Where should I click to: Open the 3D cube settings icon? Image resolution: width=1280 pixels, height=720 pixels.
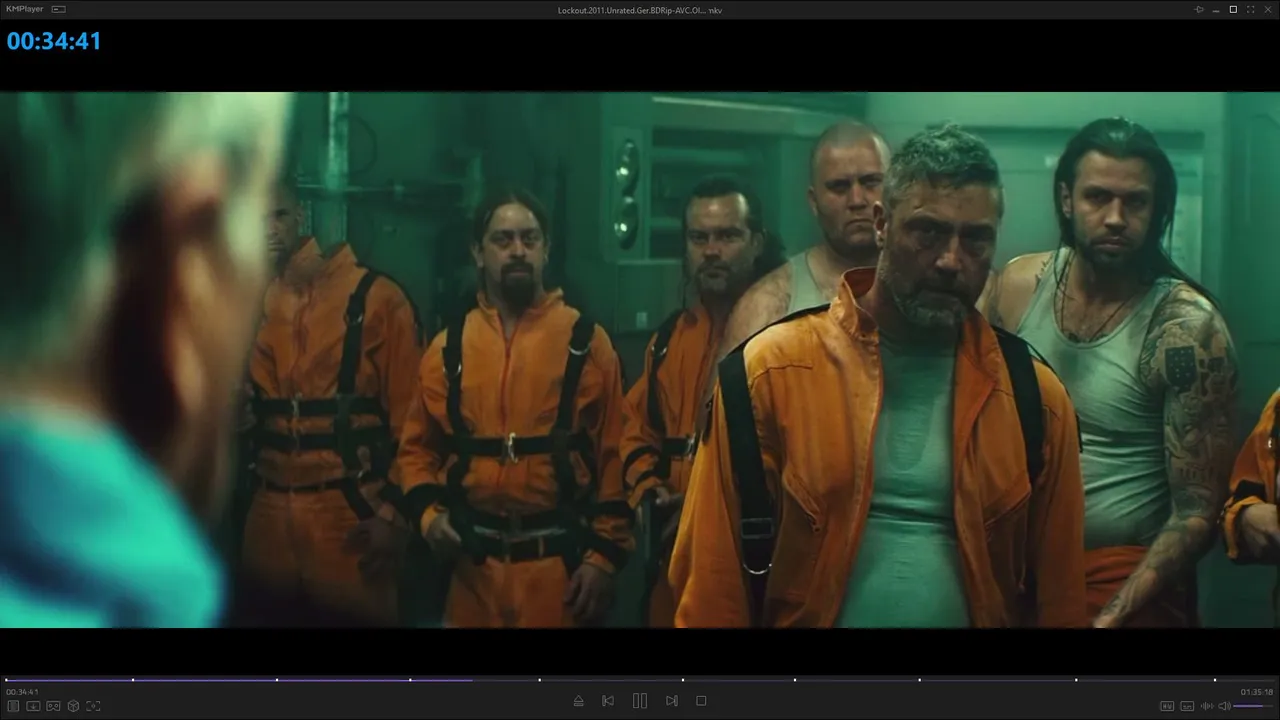[73, 706]
